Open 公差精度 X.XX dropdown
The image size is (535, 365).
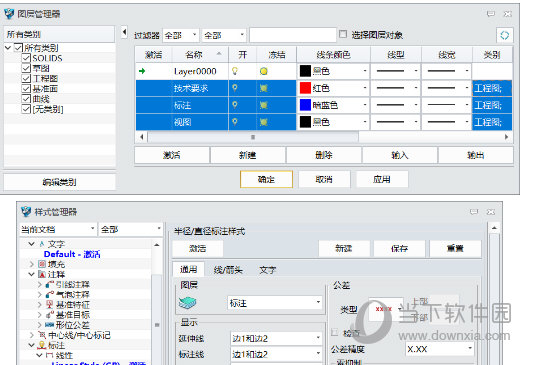440,349
